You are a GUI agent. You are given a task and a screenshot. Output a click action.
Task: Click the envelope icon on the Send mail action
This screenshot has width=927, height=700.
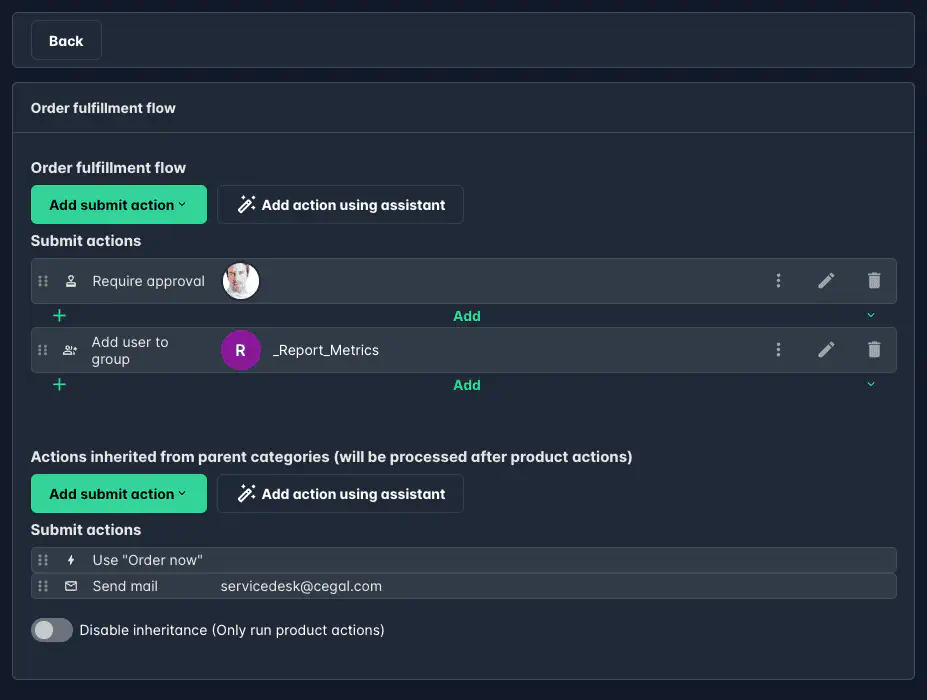[x=70, y=586]
